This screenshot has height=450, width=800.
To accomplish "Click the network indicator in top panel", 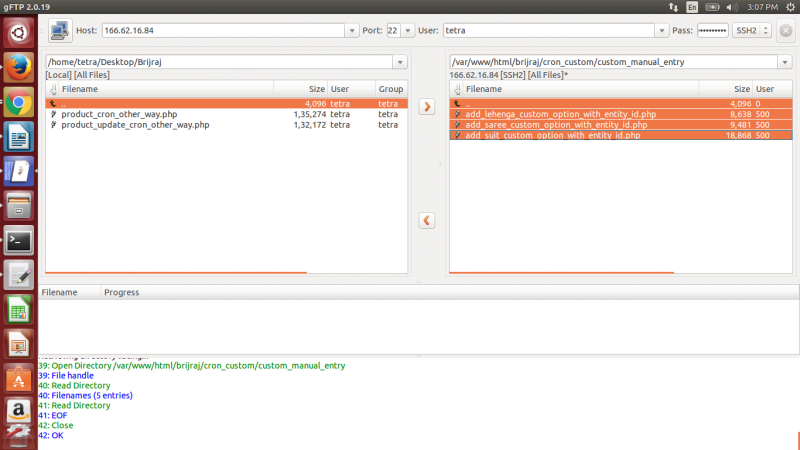I will tap(673, 7).
